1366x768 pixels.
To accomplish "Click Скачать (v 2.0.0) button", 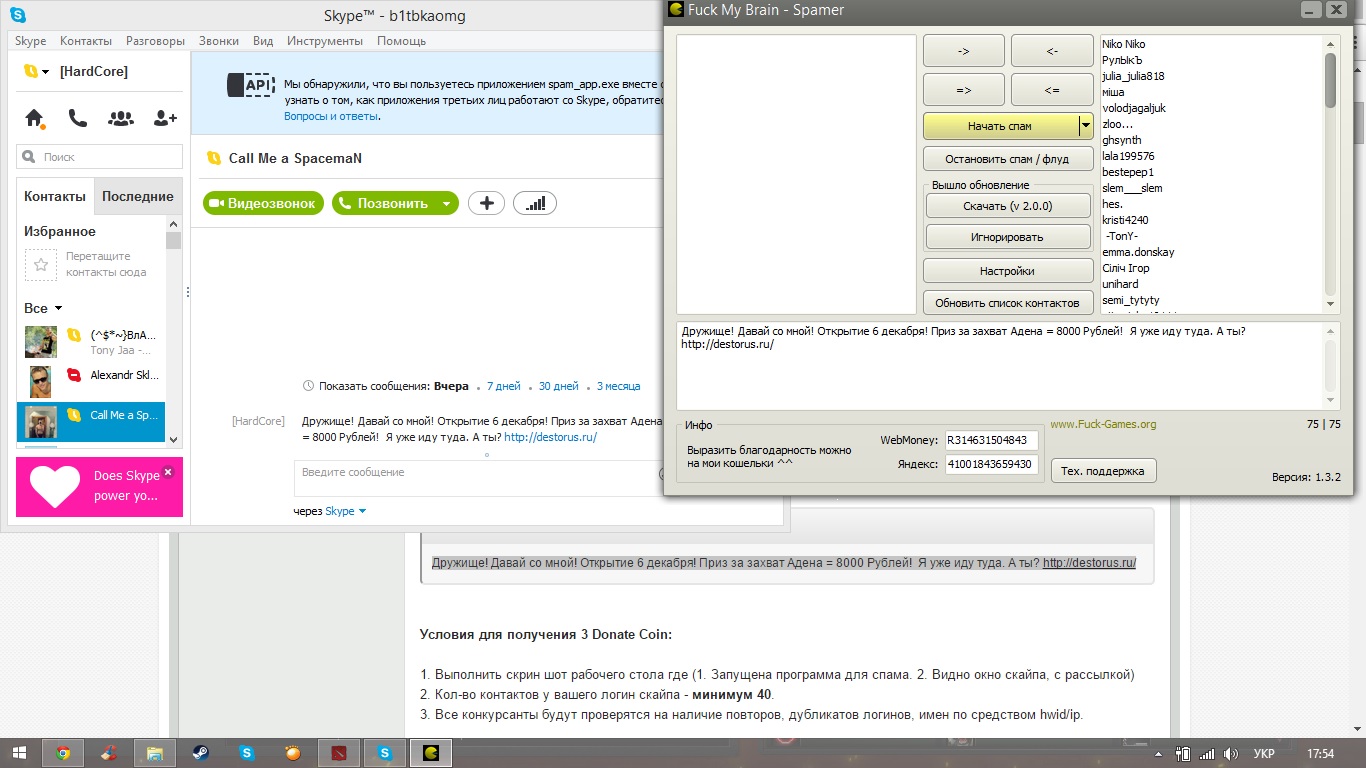I will pos(1007,206).
